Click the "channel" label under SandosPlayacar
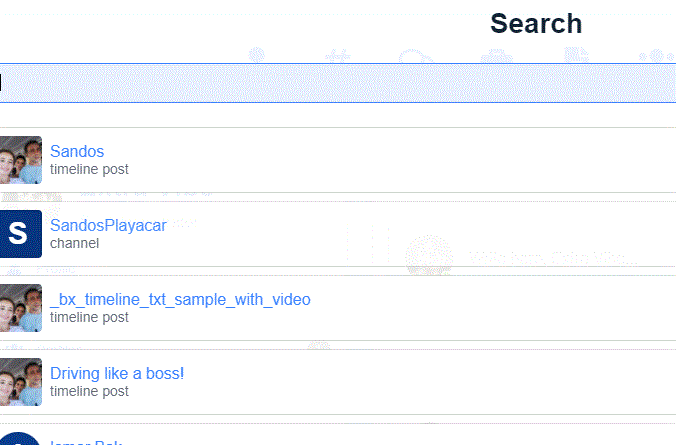 tap(74, 243)
